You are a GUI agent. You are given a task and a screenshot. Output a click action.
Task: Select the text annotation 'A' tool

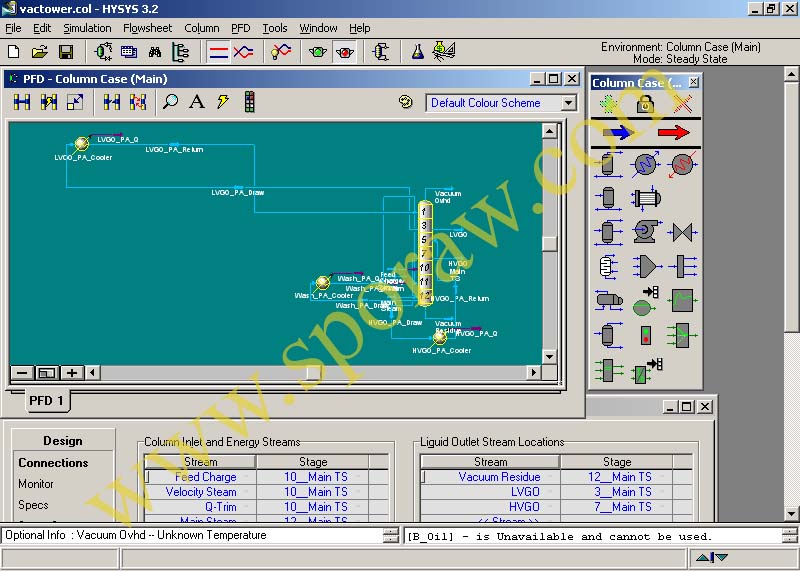pos(197,102)
